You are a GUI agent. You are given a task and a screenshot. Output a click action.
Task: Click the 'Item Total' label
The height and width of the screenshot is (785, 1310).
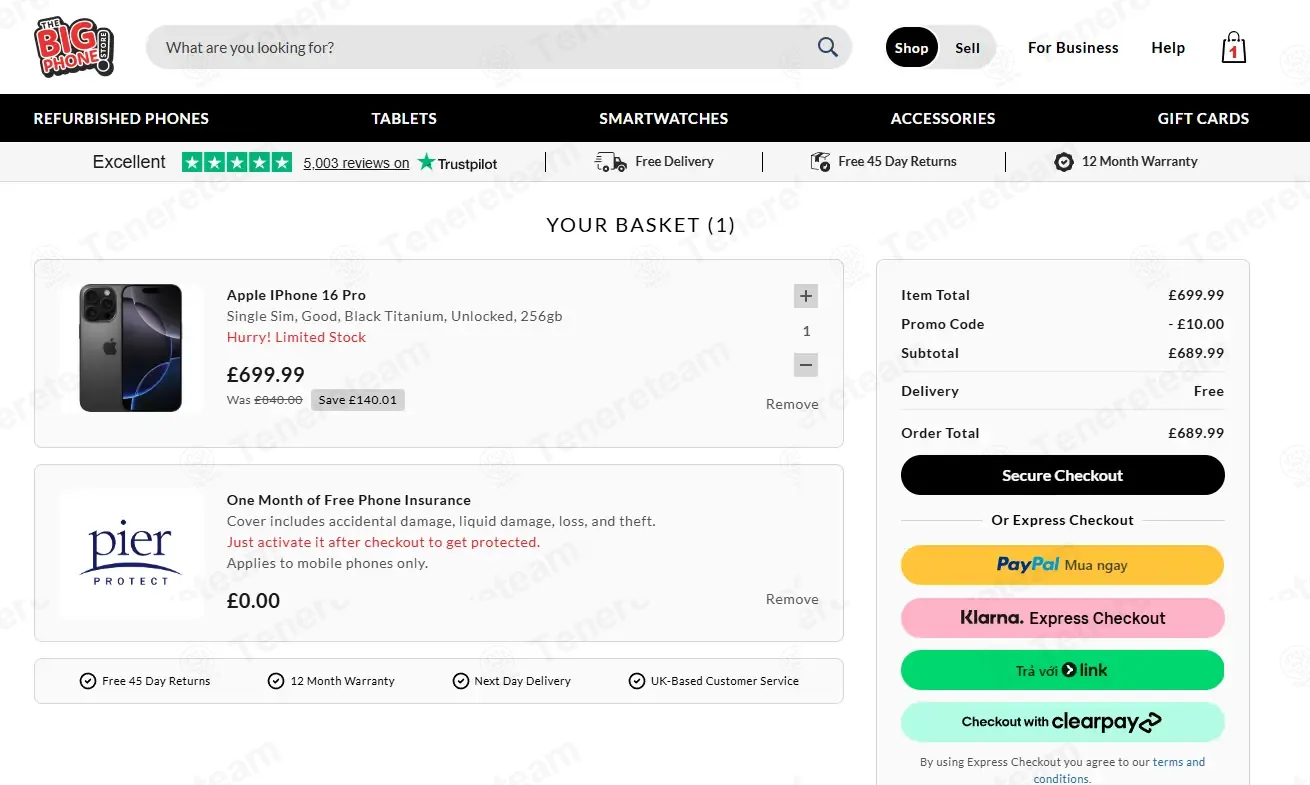(935, 295)
